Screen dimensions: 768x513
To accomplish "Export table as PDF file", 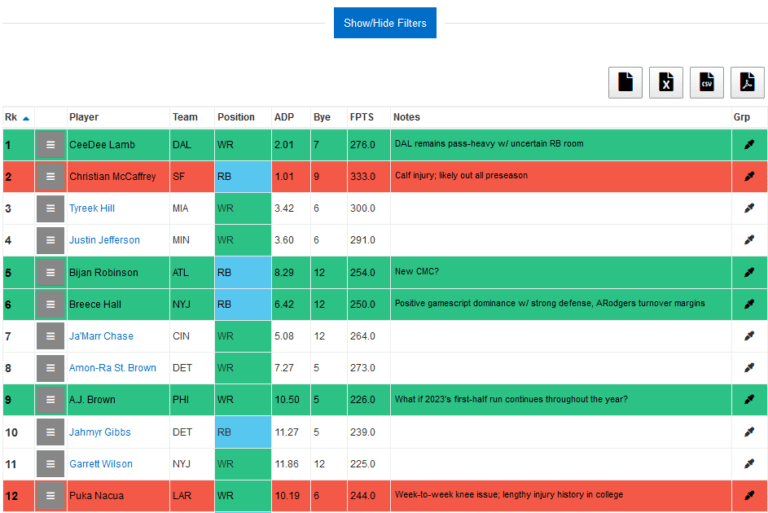I will 747,82.
